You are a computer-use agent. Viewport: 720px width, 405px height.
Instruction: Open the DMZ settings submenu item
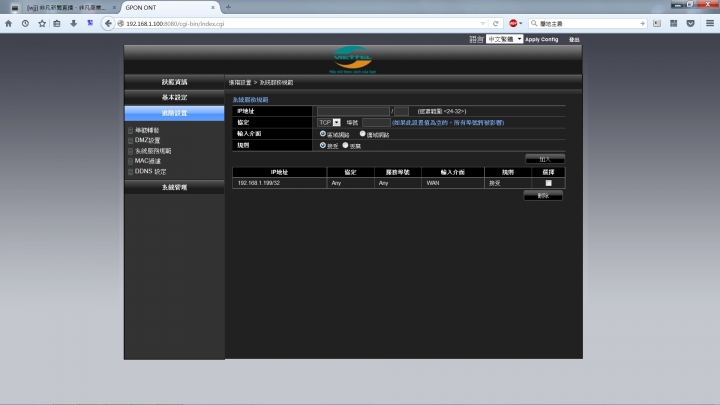pos(147,140)
